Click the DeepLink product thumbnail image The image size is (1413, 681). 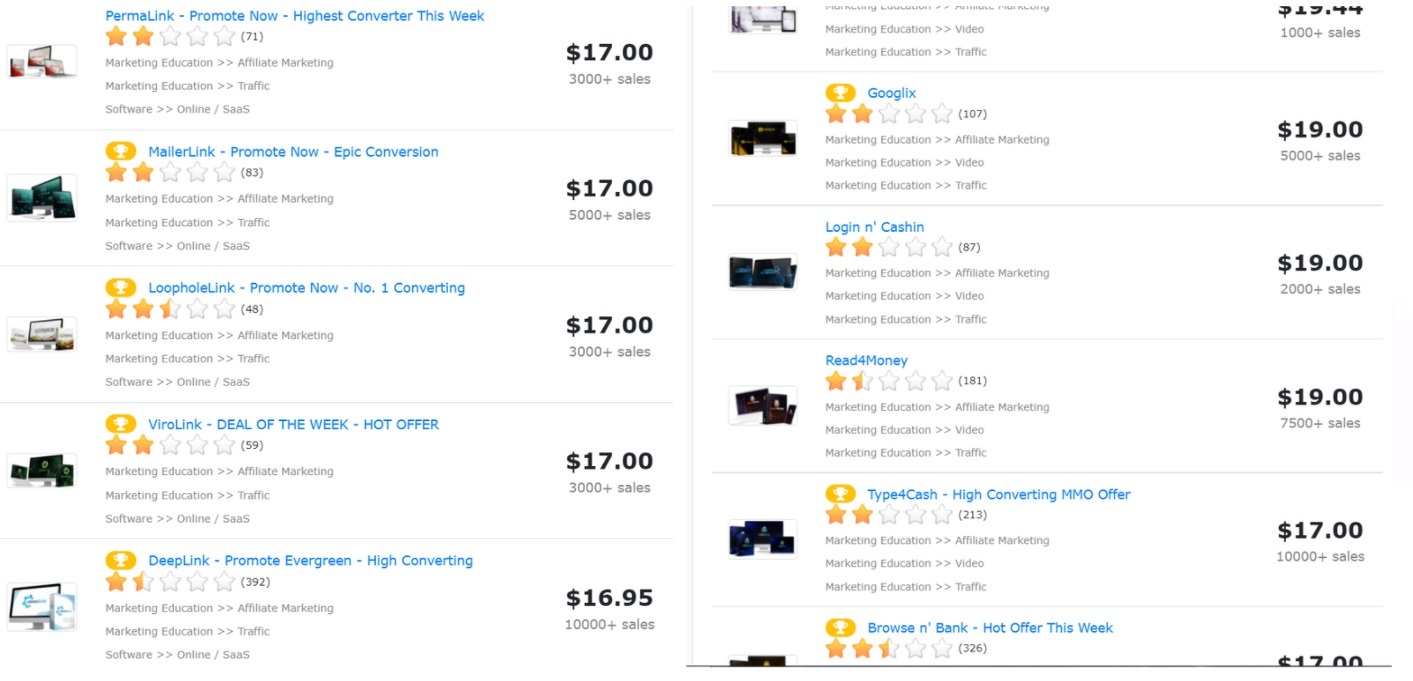tap(42, 607)
